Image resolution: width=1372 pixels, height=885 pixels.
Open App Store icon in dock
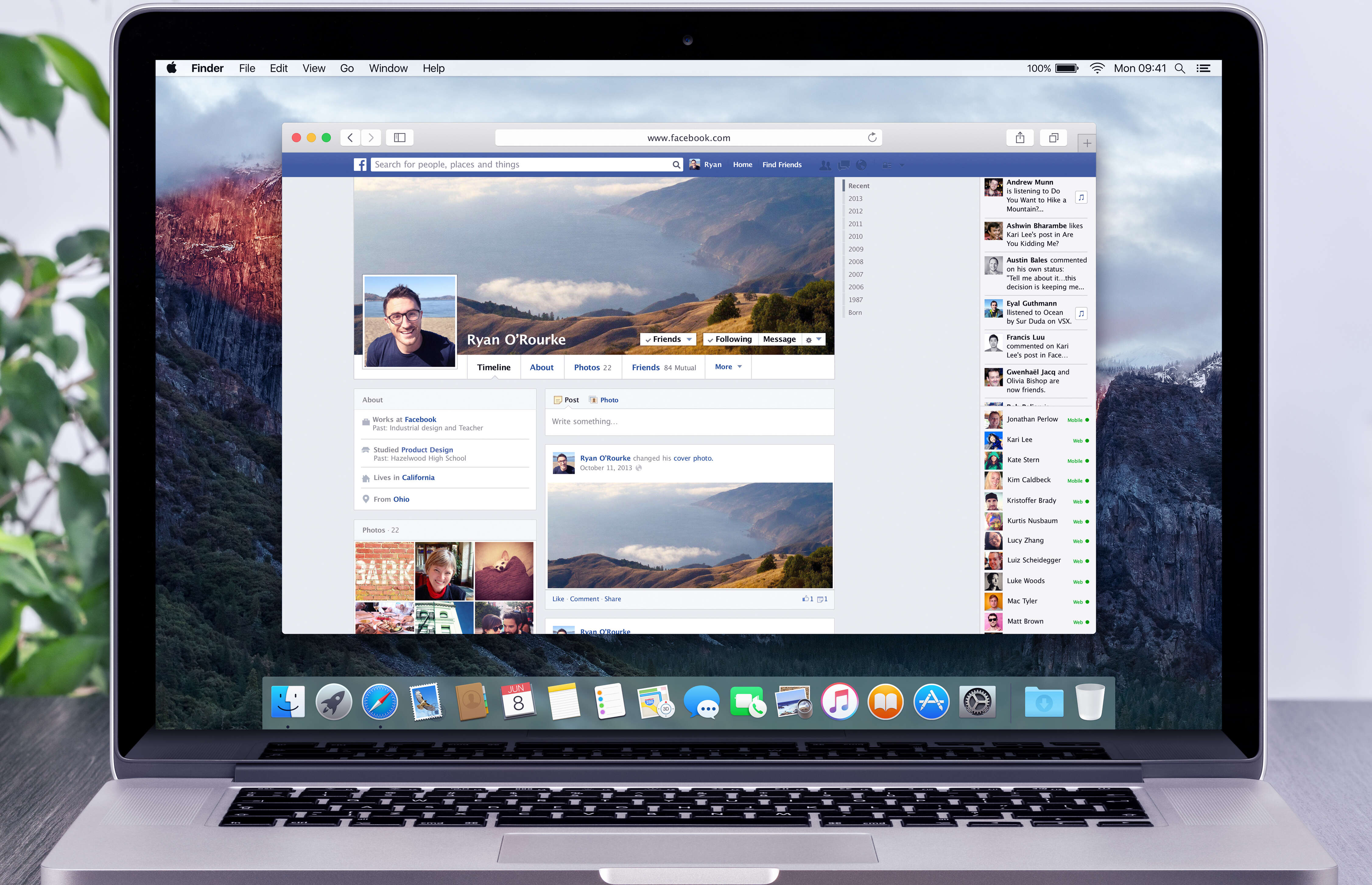click(931, 702)
